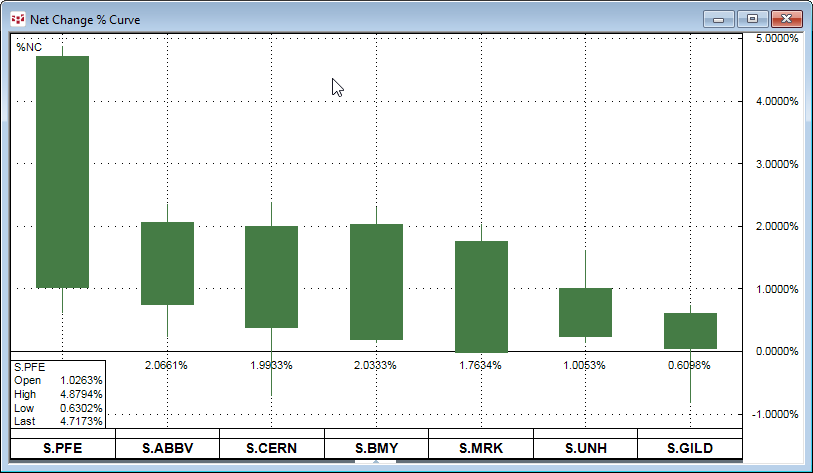813x473 pixels.
Task: Select the S.PFE symbol label
Action: click(x=63, y=448)
